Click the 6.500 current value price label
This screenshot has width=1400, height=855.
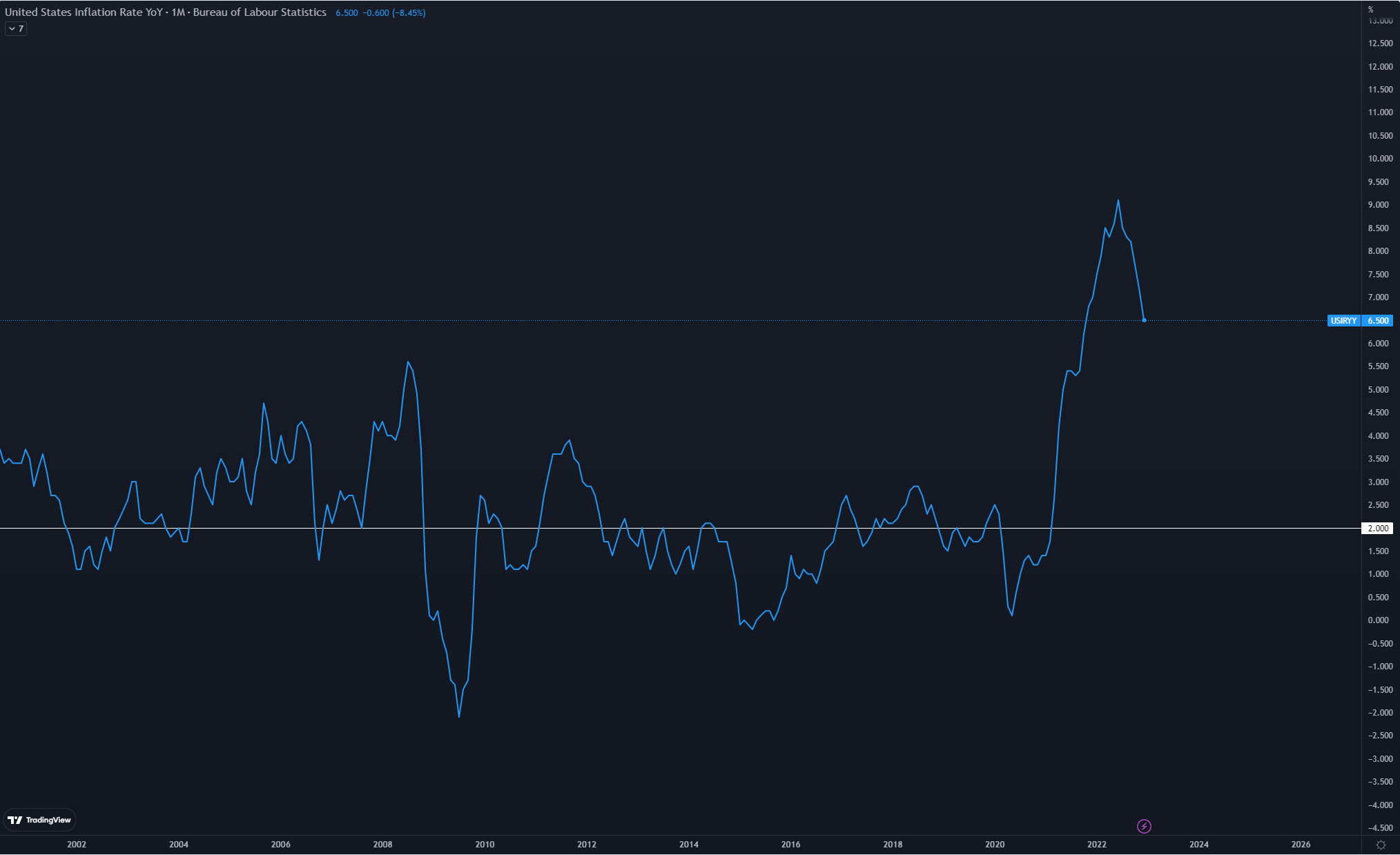1378,321
